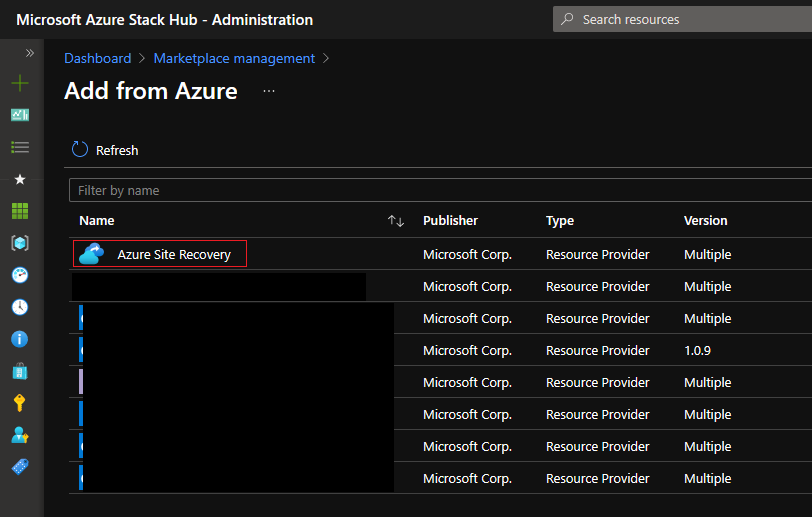Viewport: 812px width, 517px height.
Task: Sort the list by Name column arrows
Action: tap(396, 221)
